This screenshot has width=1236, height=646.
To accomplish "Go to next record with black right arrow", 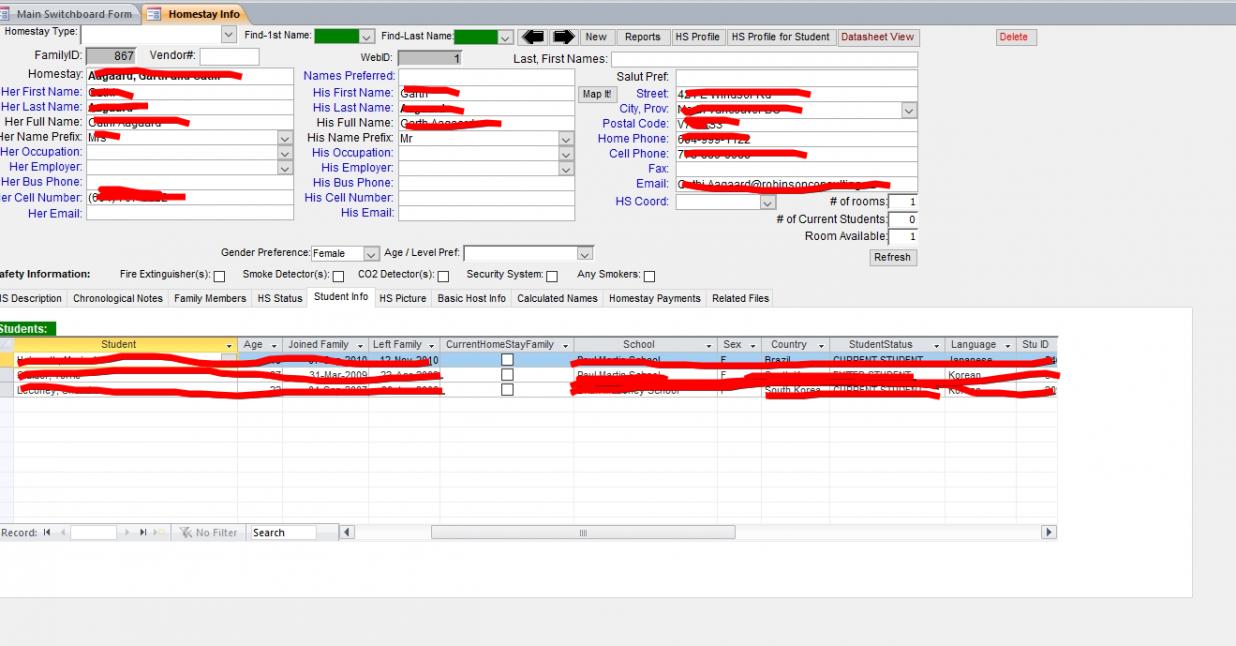I will coord(564,37).
